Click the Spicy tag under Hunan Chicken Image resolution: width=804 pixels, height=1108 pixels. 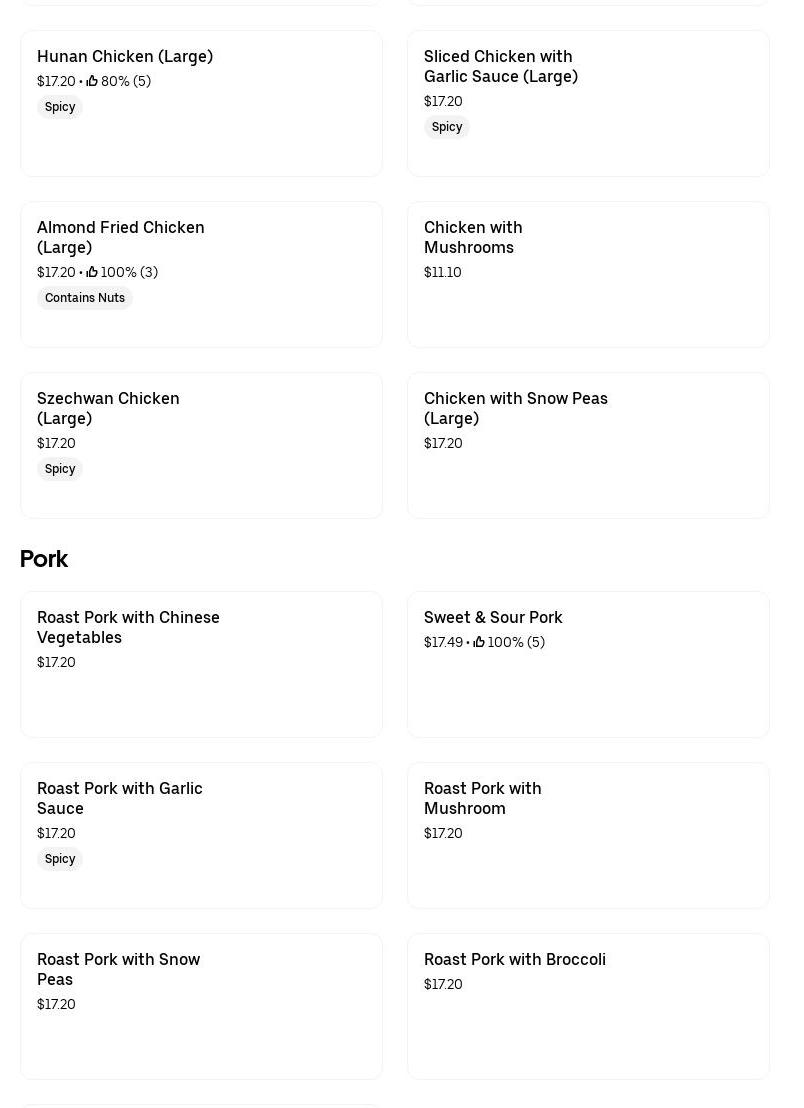tap(60, 107)
